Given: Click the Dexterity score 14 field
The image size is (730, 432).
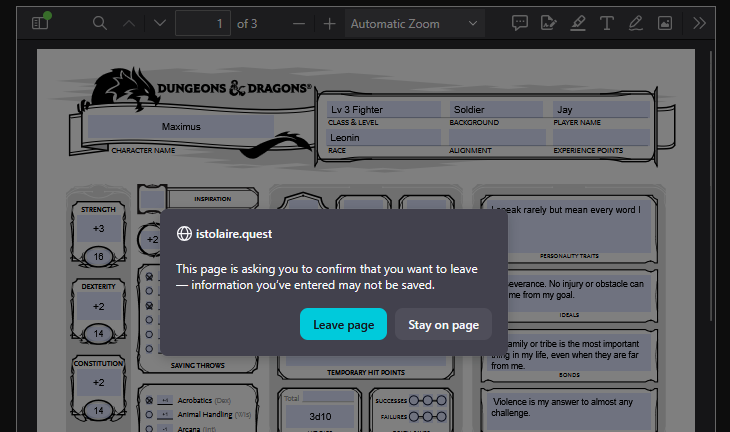Looking at the screenshot, I should click(98, 334).
